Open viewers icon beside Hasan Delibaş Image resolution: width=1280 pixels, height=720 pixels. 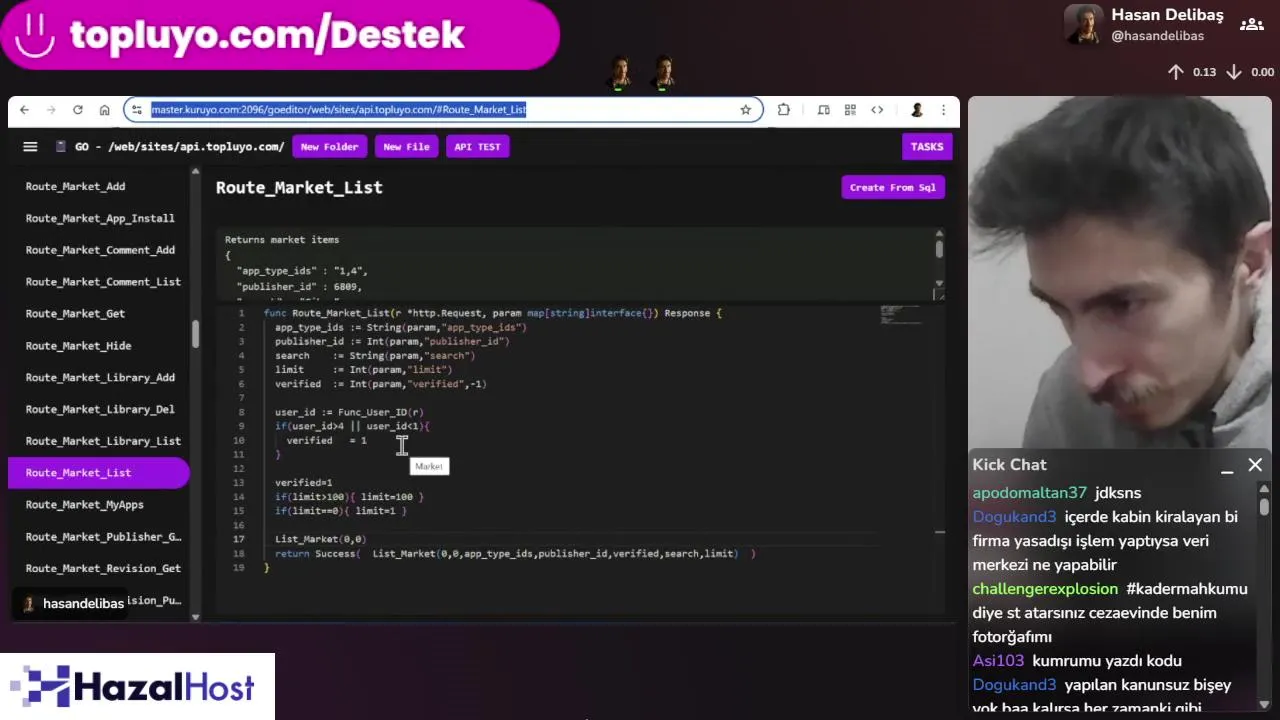(x=1251, y=25)
